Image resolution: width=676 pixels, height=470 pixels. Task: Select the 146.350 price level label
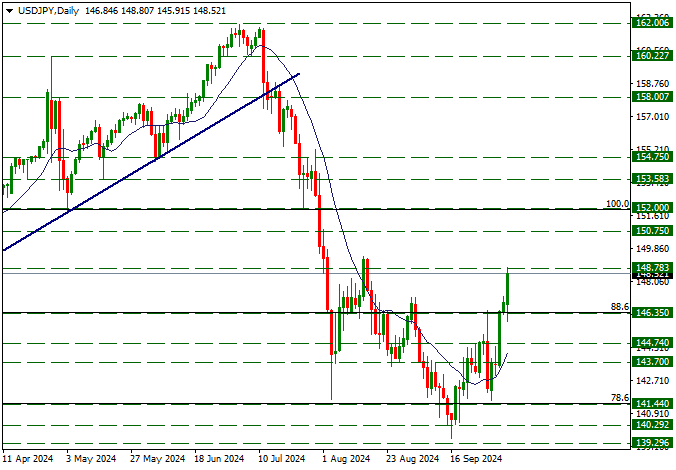tap(652, 313)
